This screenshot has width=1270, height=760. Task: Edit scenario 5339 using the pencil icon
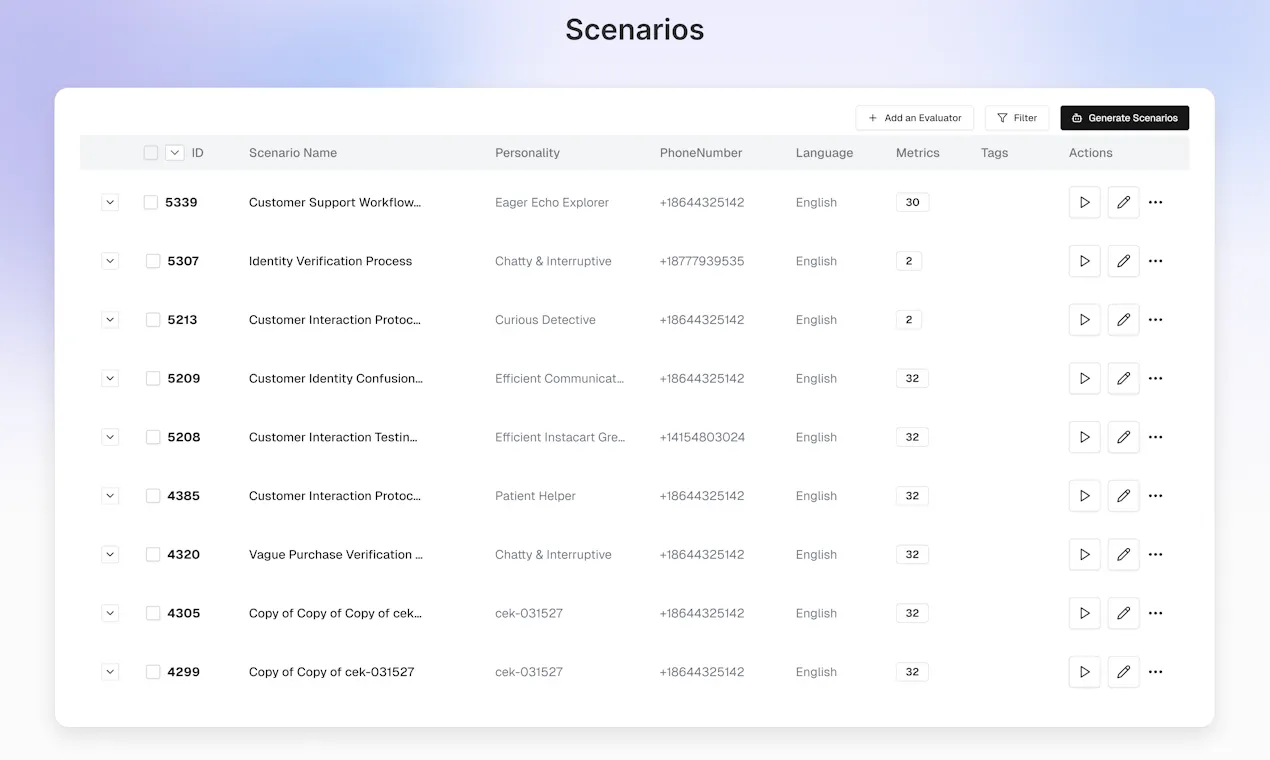(x=1123, y=202)
